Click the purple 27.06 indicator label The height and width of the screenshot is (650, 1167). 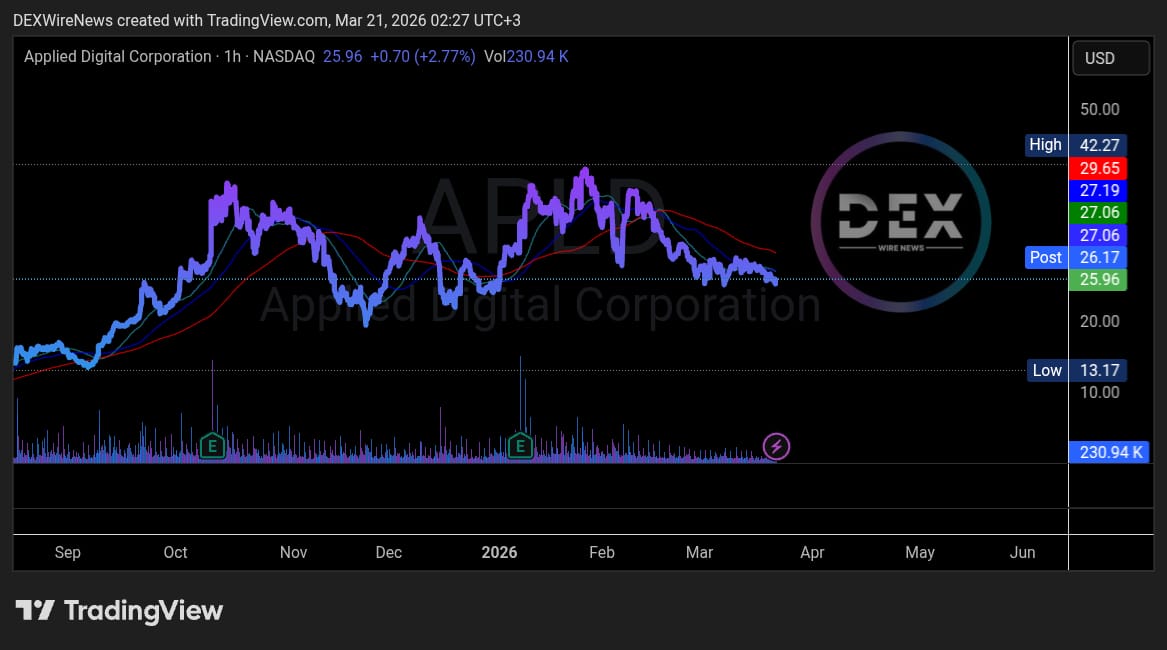(1099, 235)
